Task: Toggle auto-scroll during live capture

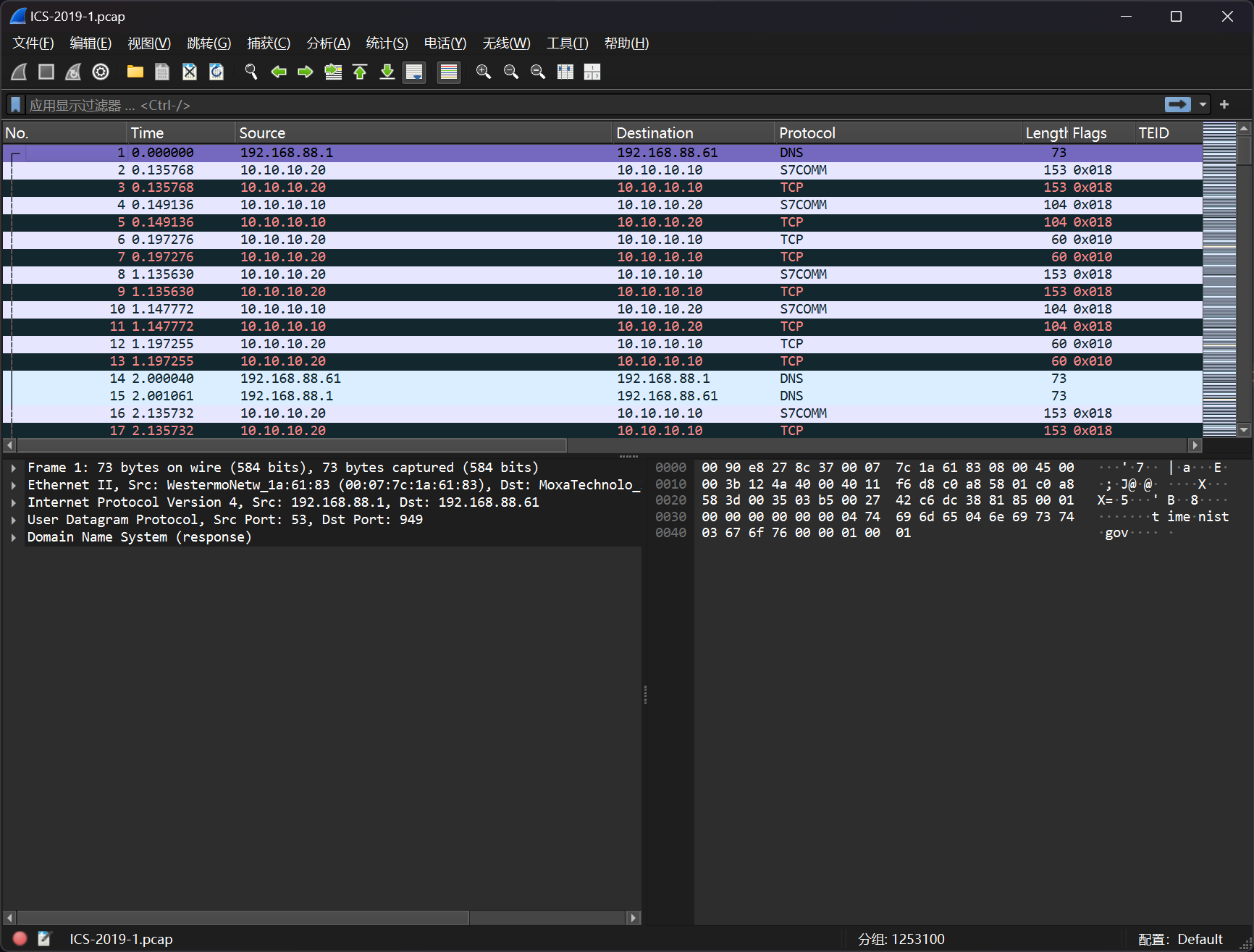Action: point(414,72)
